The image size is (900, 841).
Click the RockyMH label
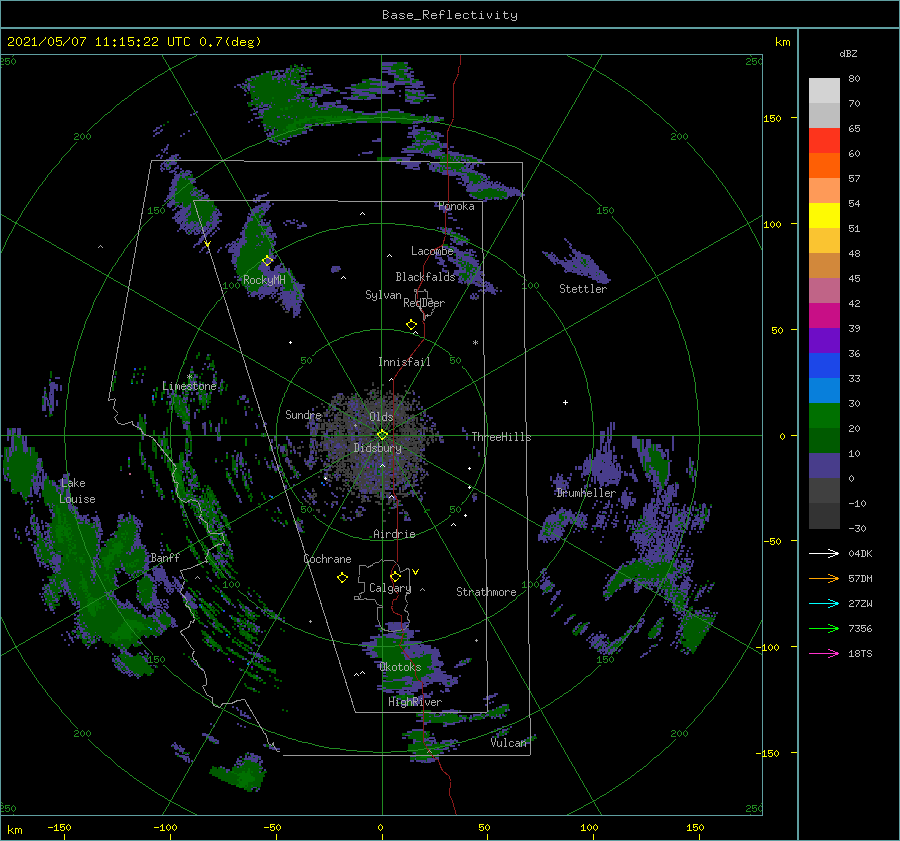pyautogui.click(x=264, y=280)
